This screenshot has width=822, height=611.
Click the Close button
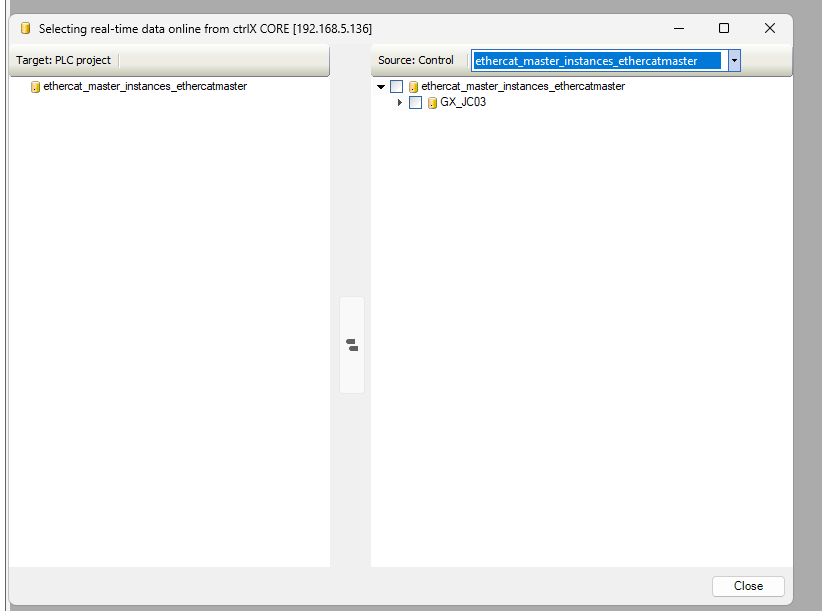tap(748, 586)
